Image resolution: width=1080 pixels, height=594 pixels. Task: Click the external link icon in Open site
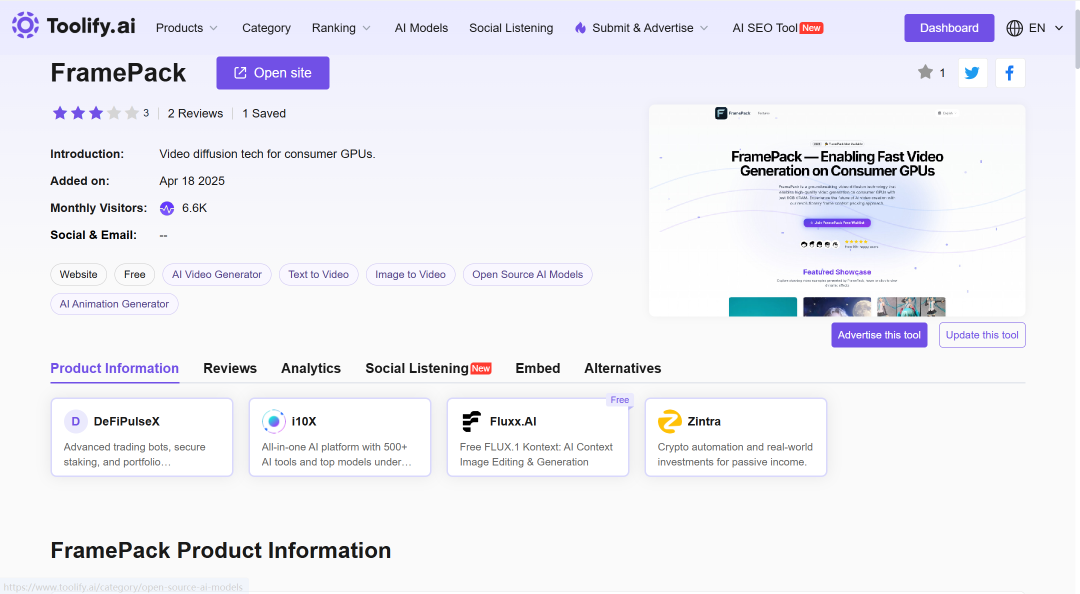[x=240, y=73]
